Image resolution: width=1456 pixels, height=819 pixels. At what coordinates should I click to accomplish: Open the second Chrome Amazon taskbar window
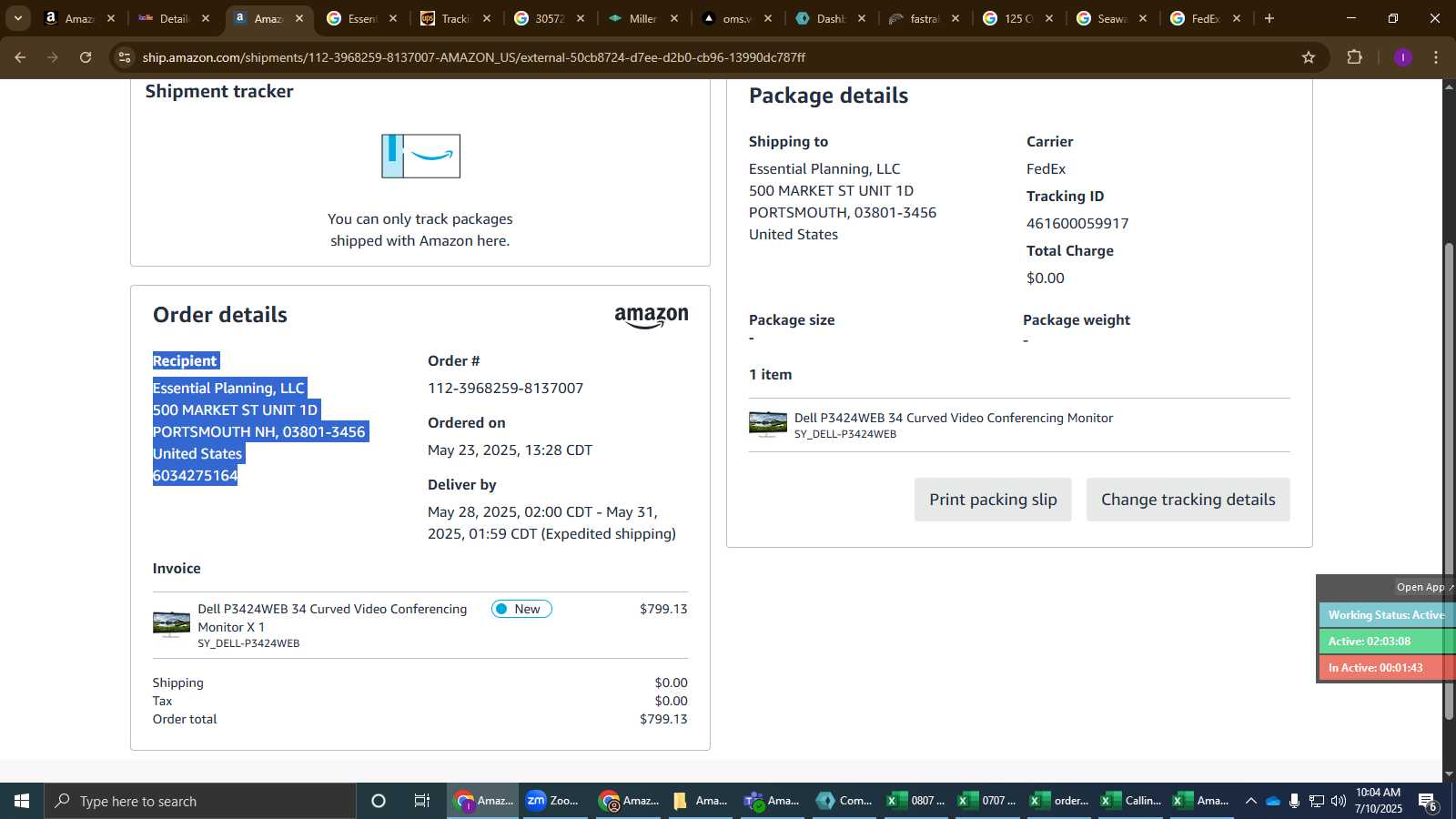click(x=629, y=801)
